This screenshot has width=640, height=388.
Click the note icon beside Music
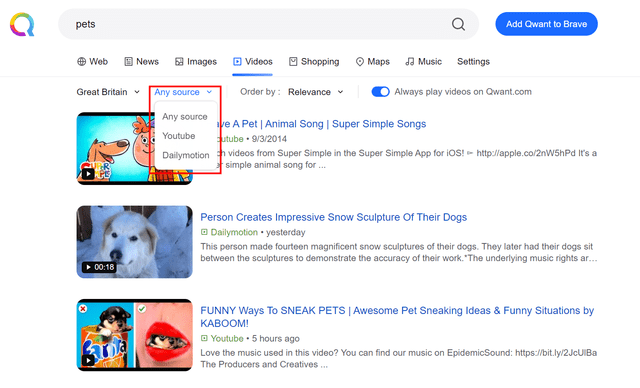tap(409, 62)
